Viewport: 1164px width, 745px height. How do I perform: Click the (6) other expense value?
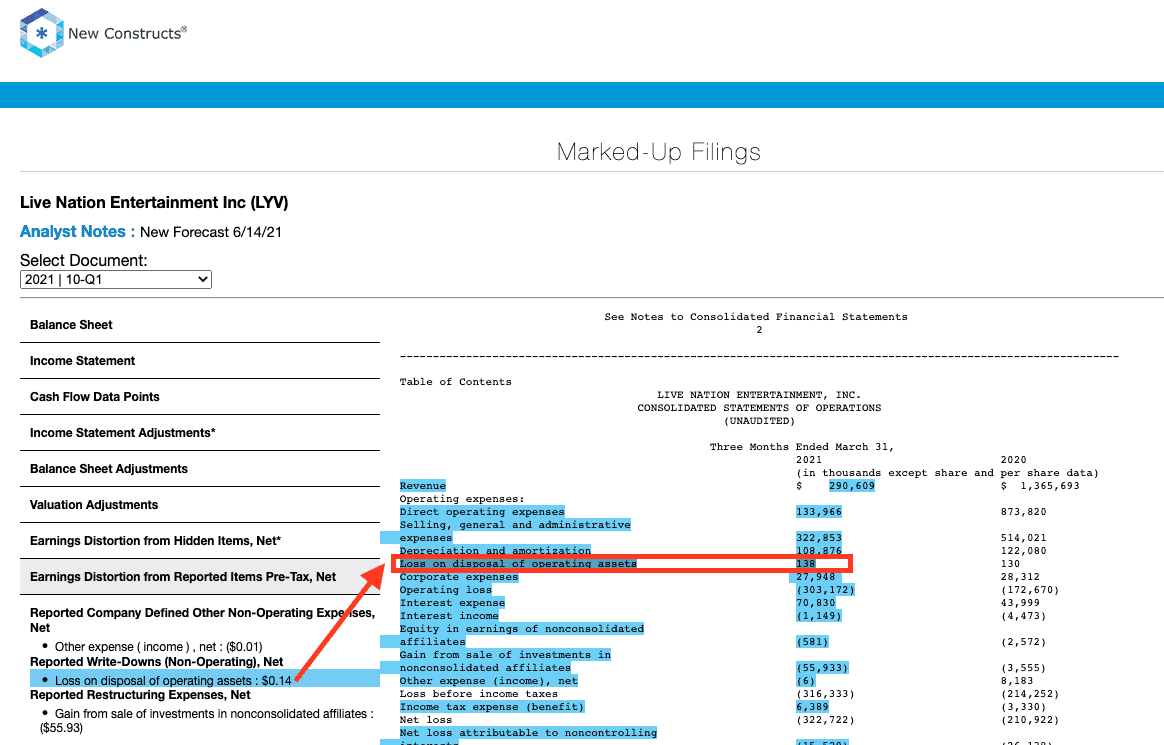805,680
